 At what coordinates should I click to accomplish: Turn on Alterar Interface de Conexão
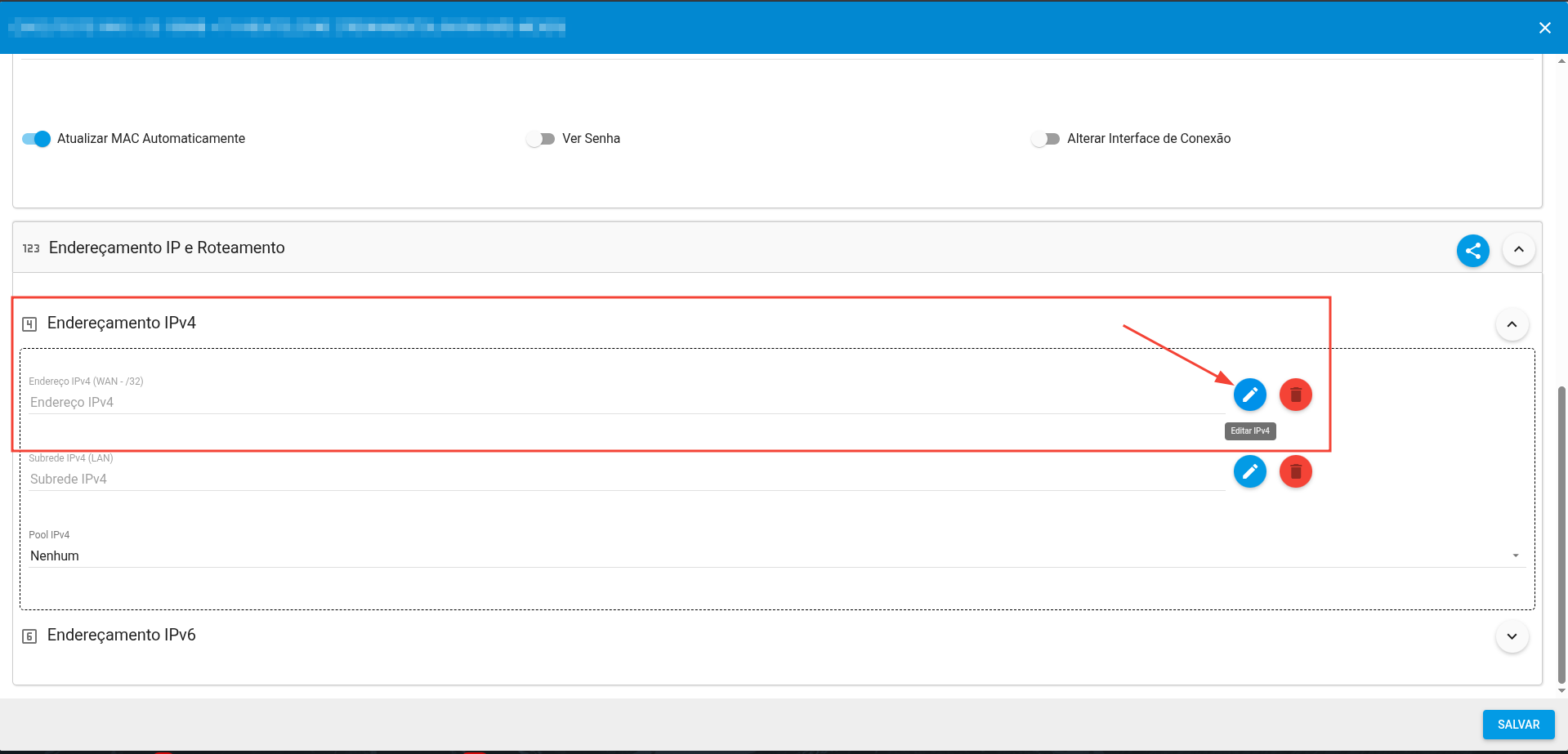point(1045,139)
